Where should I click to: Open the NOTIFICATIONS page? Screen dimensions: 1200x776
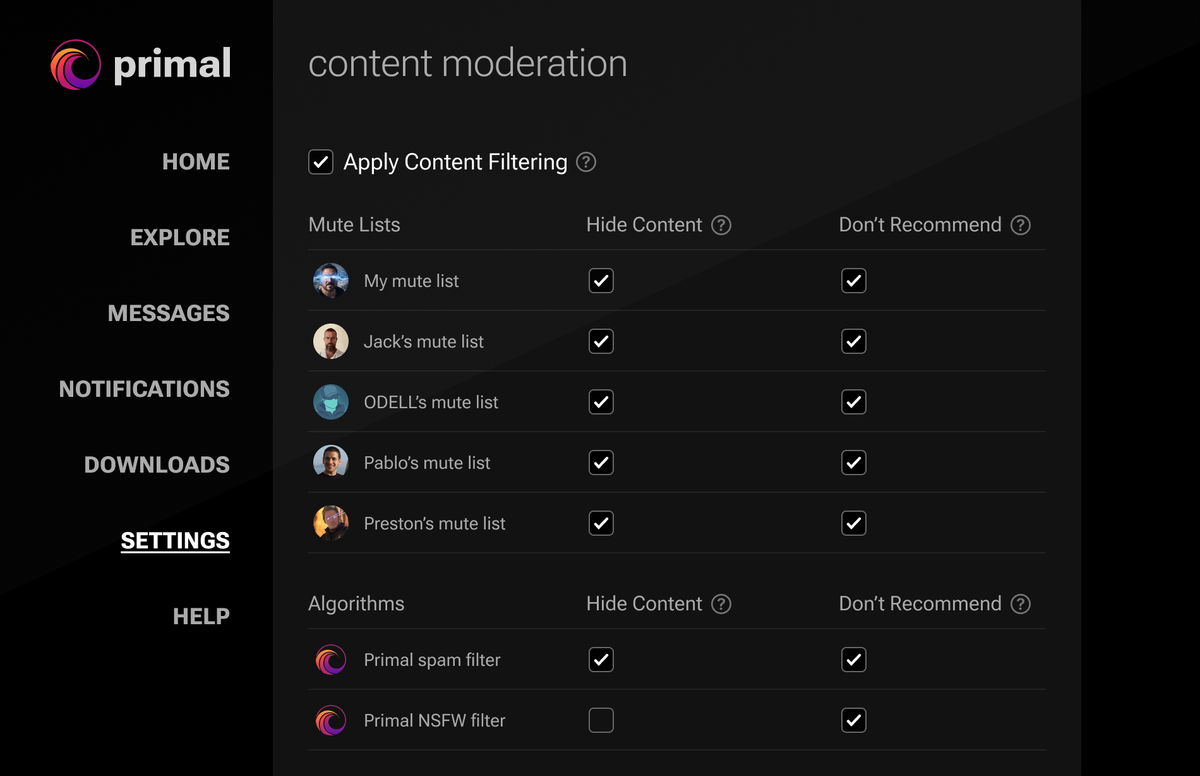pos(144,389)
